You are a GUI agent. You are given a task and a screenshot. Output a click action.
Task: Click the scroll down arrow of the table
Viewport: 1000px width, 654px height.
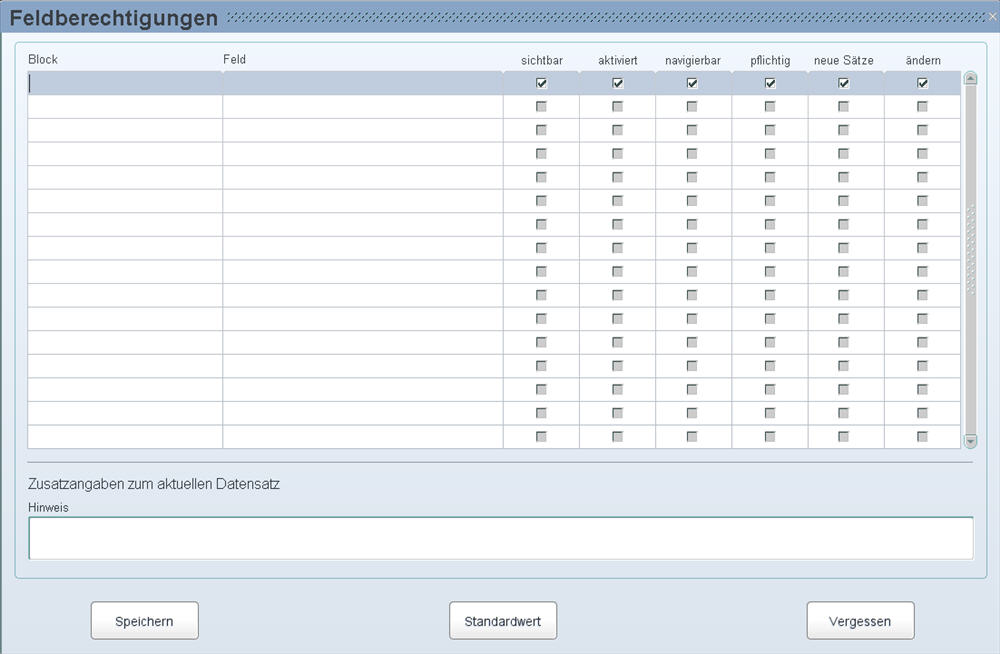(969, 440)
